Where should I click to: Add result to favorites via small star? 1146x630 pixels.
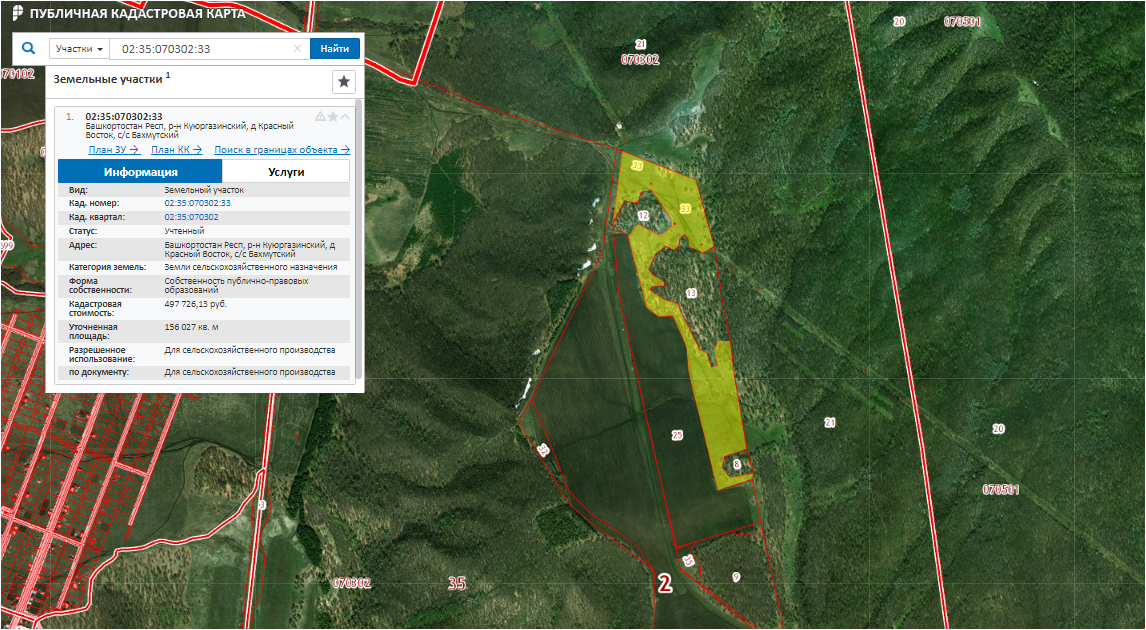tap(333, 117)
